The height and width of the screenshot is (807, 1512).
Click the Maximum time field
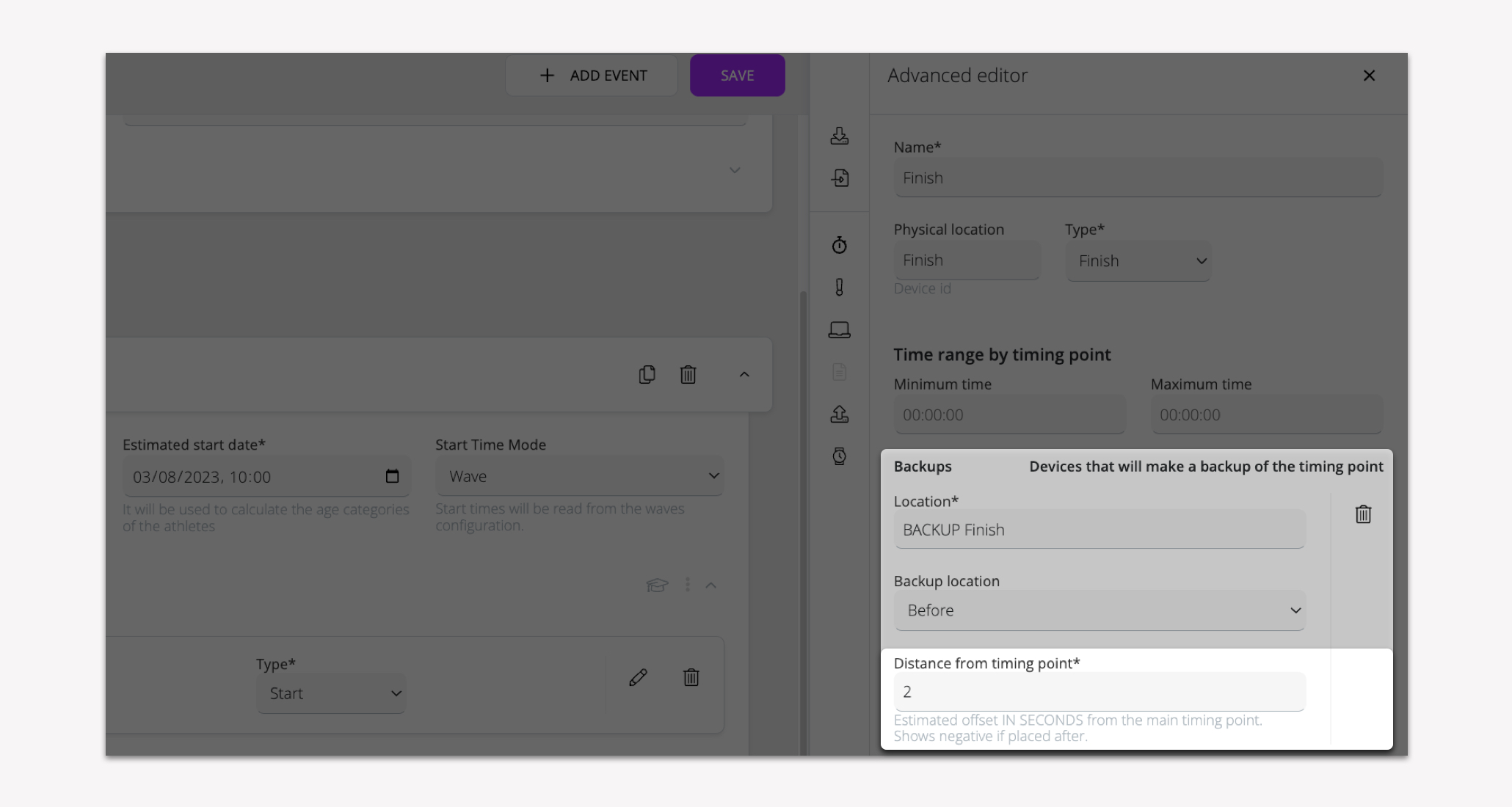(x=1266, y=415)
